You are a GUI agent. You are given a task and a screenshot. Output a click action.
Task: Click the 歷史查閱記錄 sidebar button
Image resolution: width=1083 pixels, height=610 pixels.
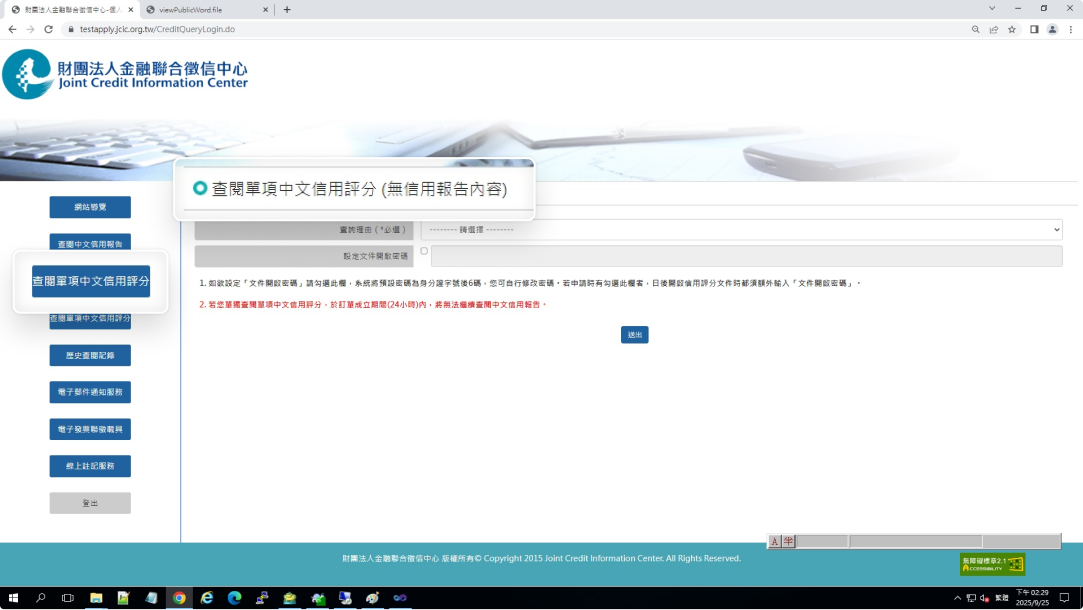coord(90,355)
